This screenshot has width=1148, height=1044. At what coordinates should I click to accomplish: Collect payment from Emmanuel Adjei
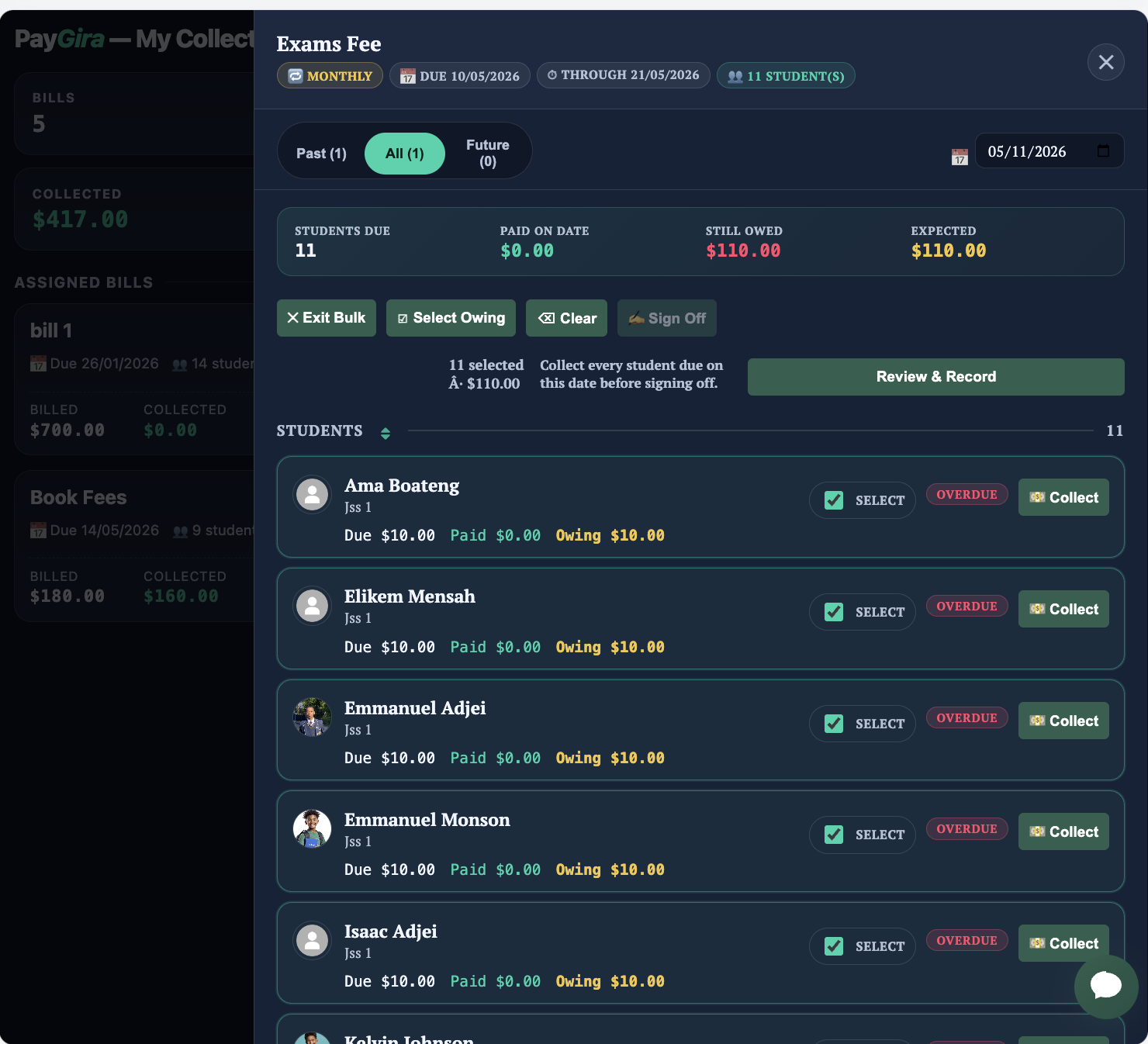tap(1063, 721)
